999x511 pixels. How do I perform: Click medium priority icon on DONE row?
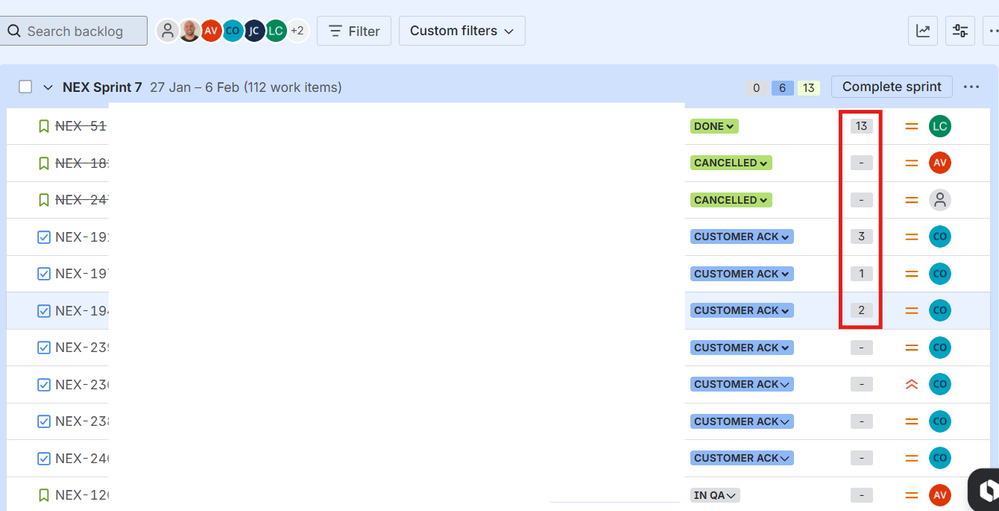912,126
